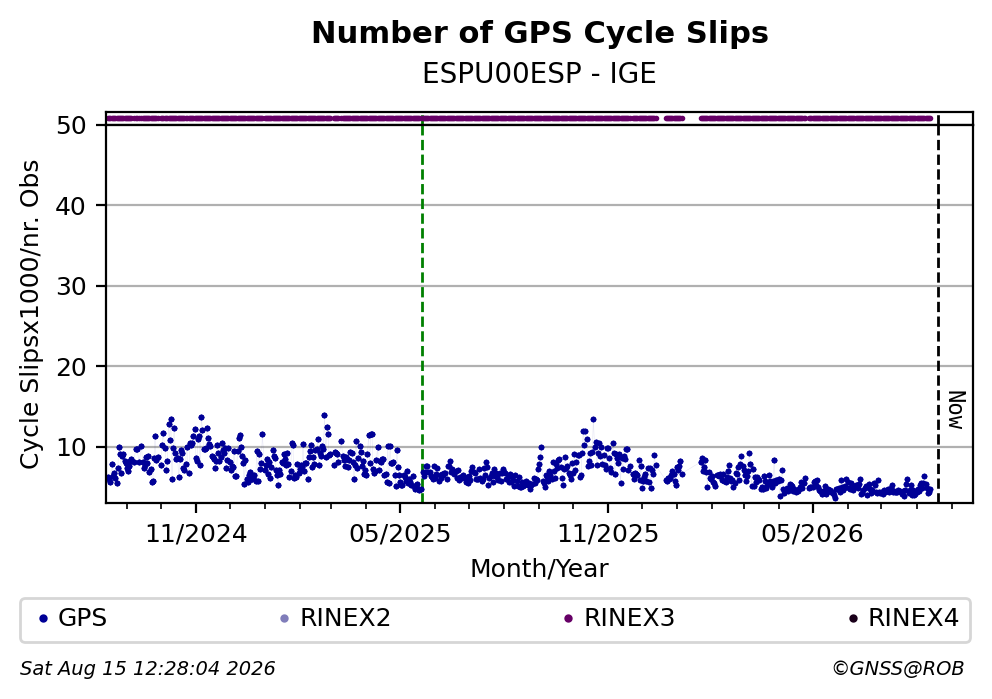Click the y-axis tick label '10'
Viewport: 992px width, 699px height.
pos(71,447)
